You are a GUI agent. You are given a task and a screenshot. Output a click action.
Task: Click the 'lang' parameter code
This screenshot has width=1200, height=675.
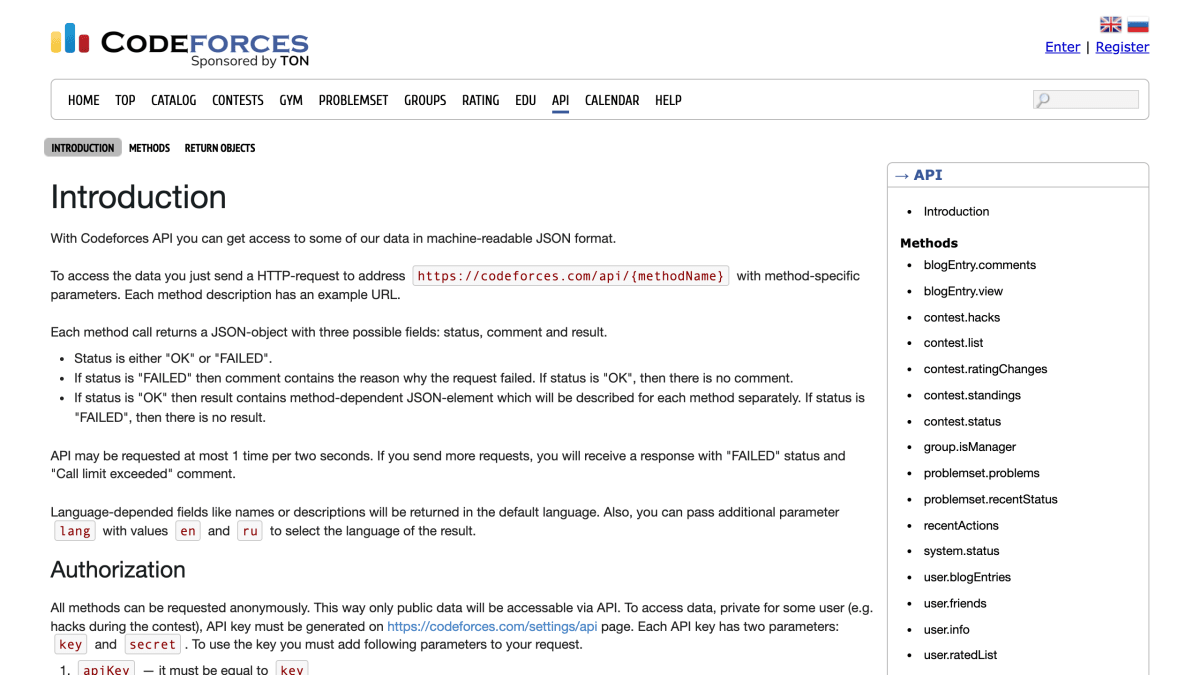coord(75,531)
